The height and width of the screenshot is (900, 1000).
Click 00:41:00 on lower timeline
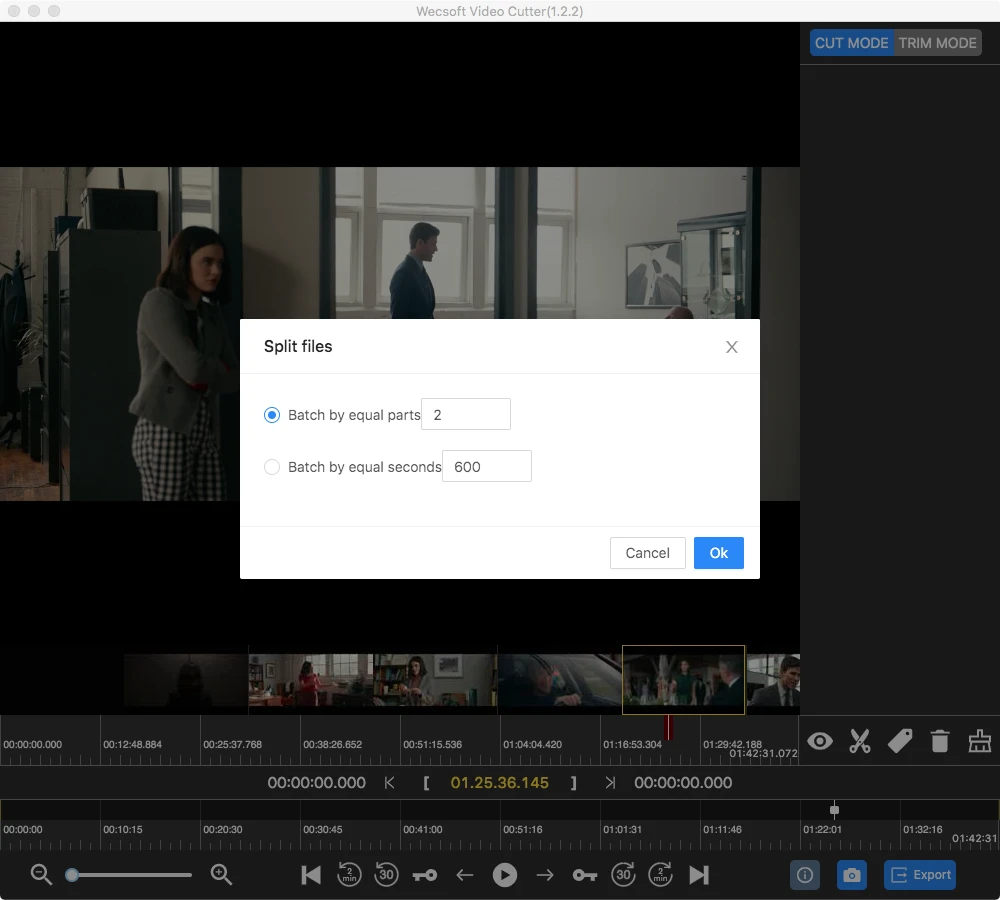click(422, 829)
